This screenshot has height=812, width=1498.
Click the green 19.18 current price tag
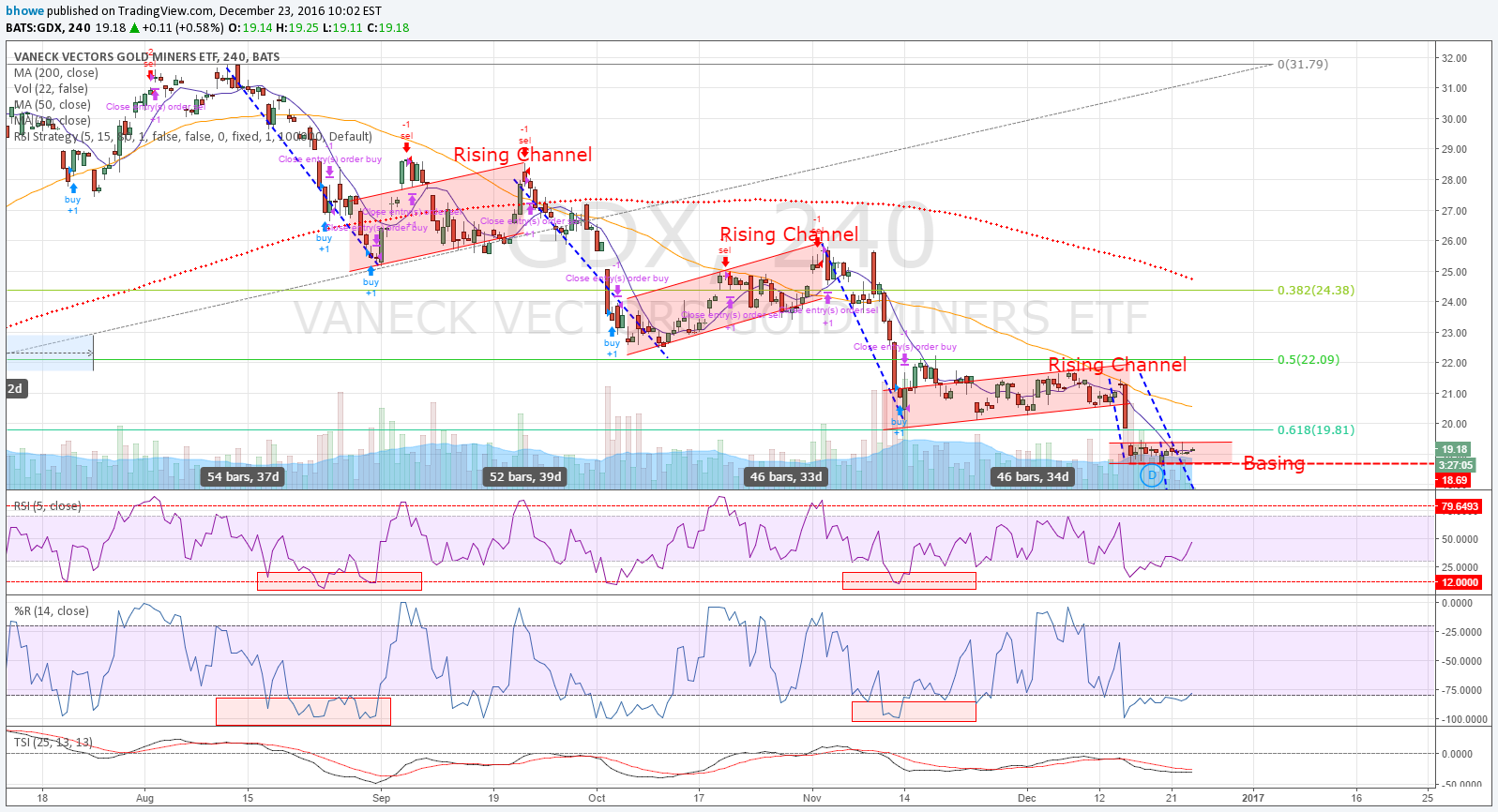tap(1455, 449)
